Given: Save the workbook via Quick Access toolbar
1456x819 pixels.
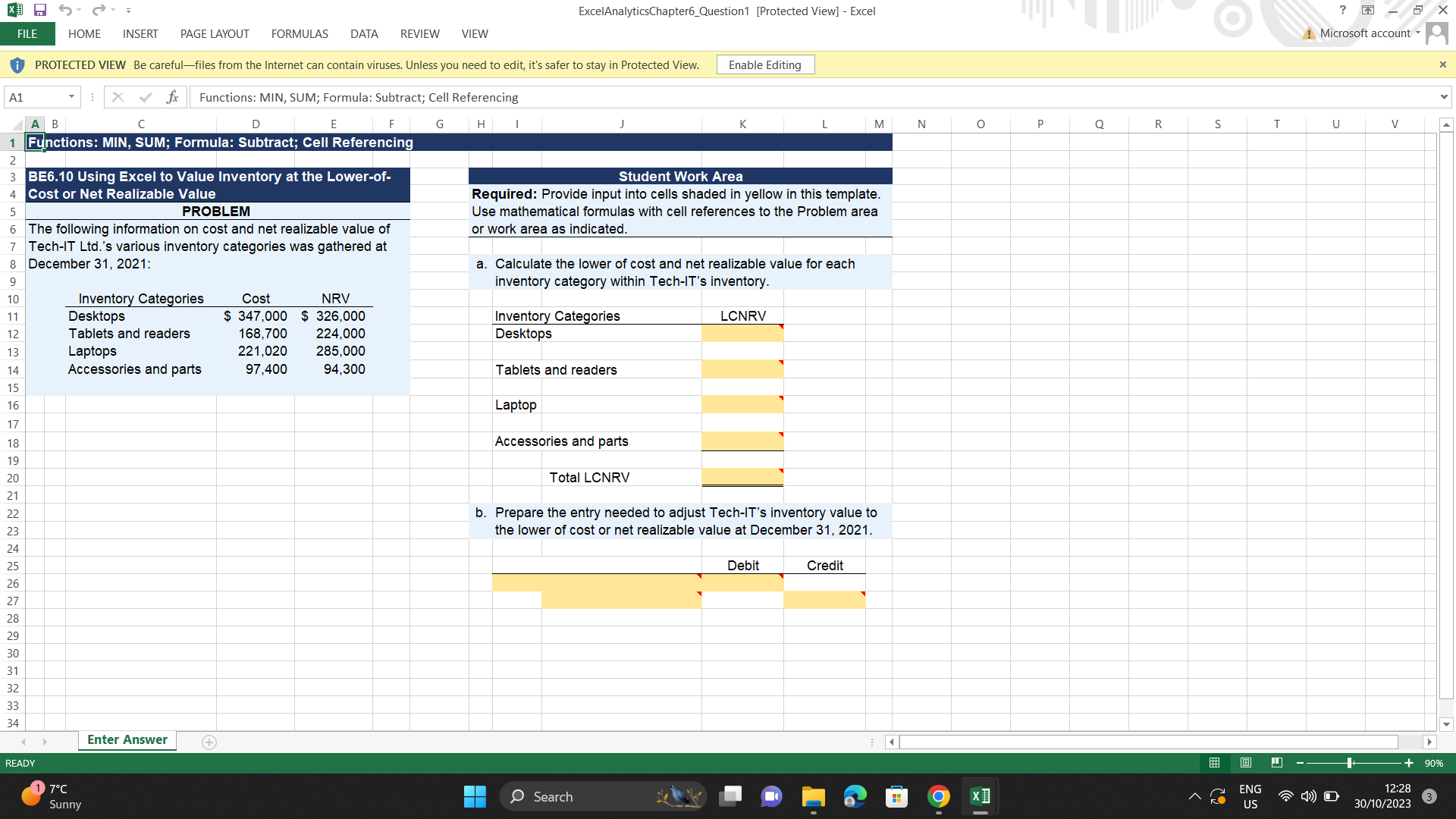Looking at the screenshot, I should pos(39,11).
